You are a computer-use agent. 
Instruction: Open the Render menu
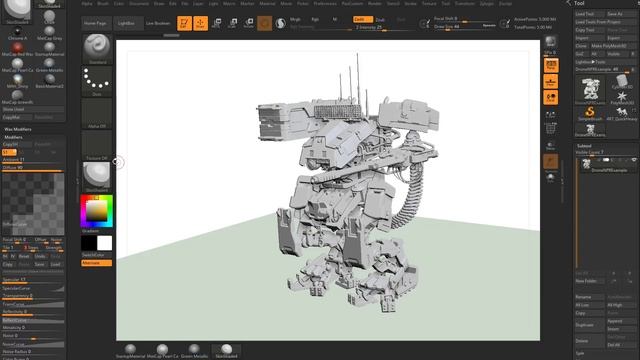coord(375,4)
